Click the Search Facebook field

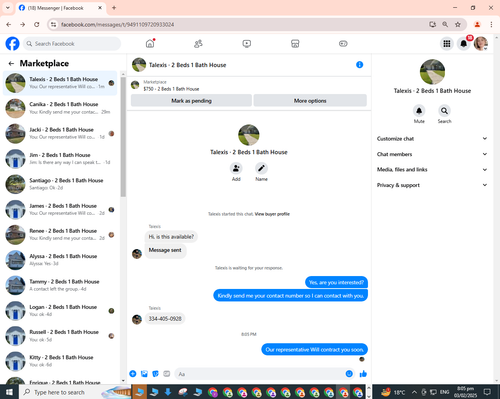click(x=72, y=44)
